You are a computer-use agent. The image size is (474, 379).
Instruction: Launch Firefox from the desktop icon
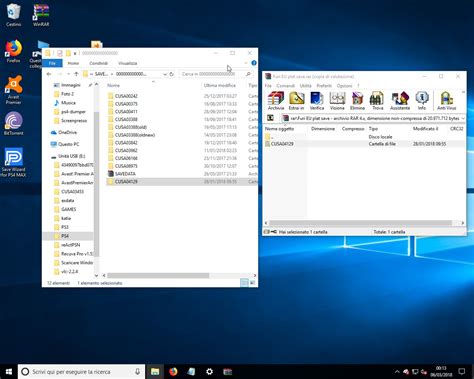pyautogui.click(x=13, y=51)
